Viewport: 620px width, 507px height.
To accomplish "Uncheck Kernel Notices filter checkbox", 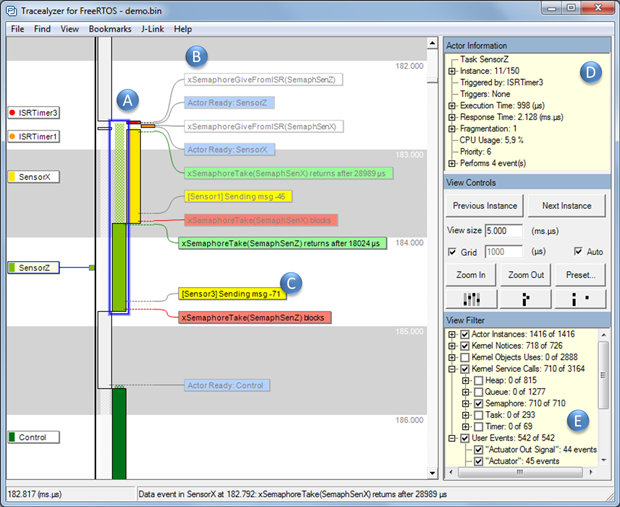I will 465,346.
